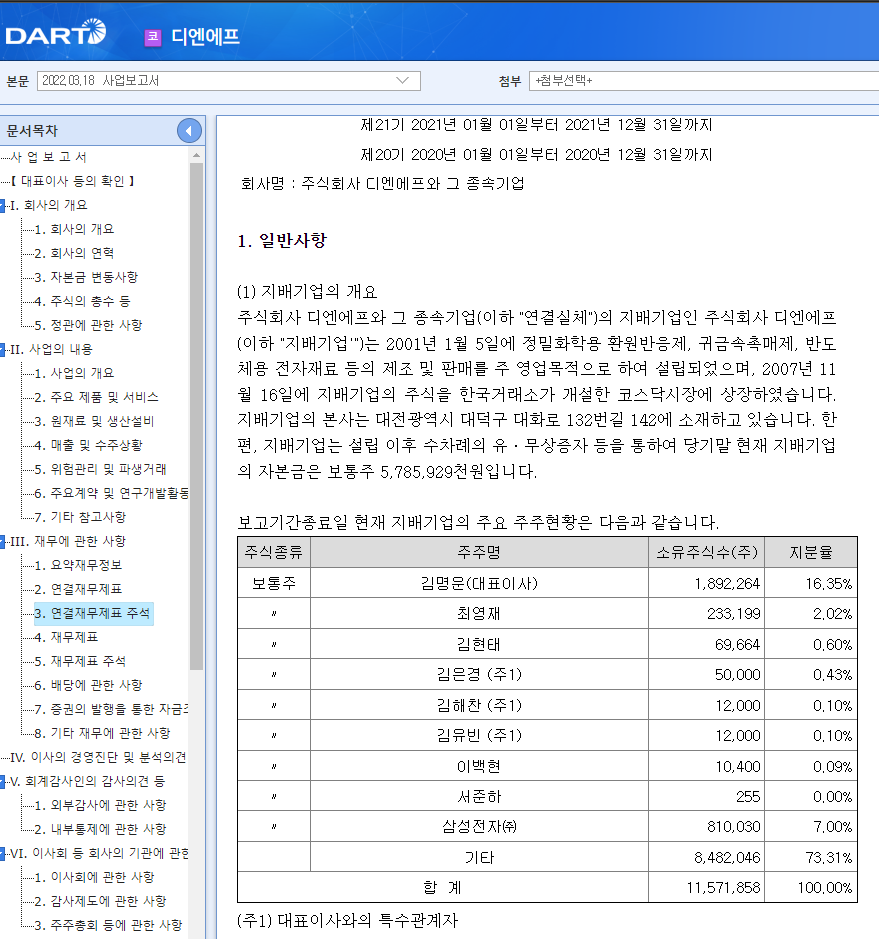Image resolution: width=879 pixels, height=939 pixels.
Task: Open the +첨부선택+ attachment dropdown
Action: (x=700, y=81)
